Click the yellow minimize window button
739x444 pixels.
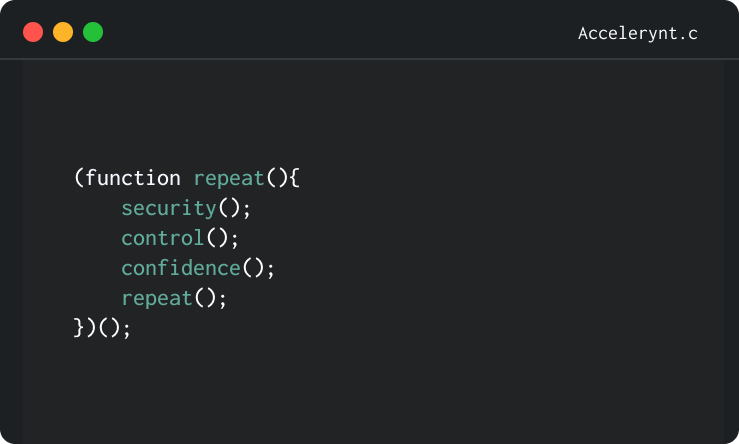pyautogui.click(x=63, y=32)
